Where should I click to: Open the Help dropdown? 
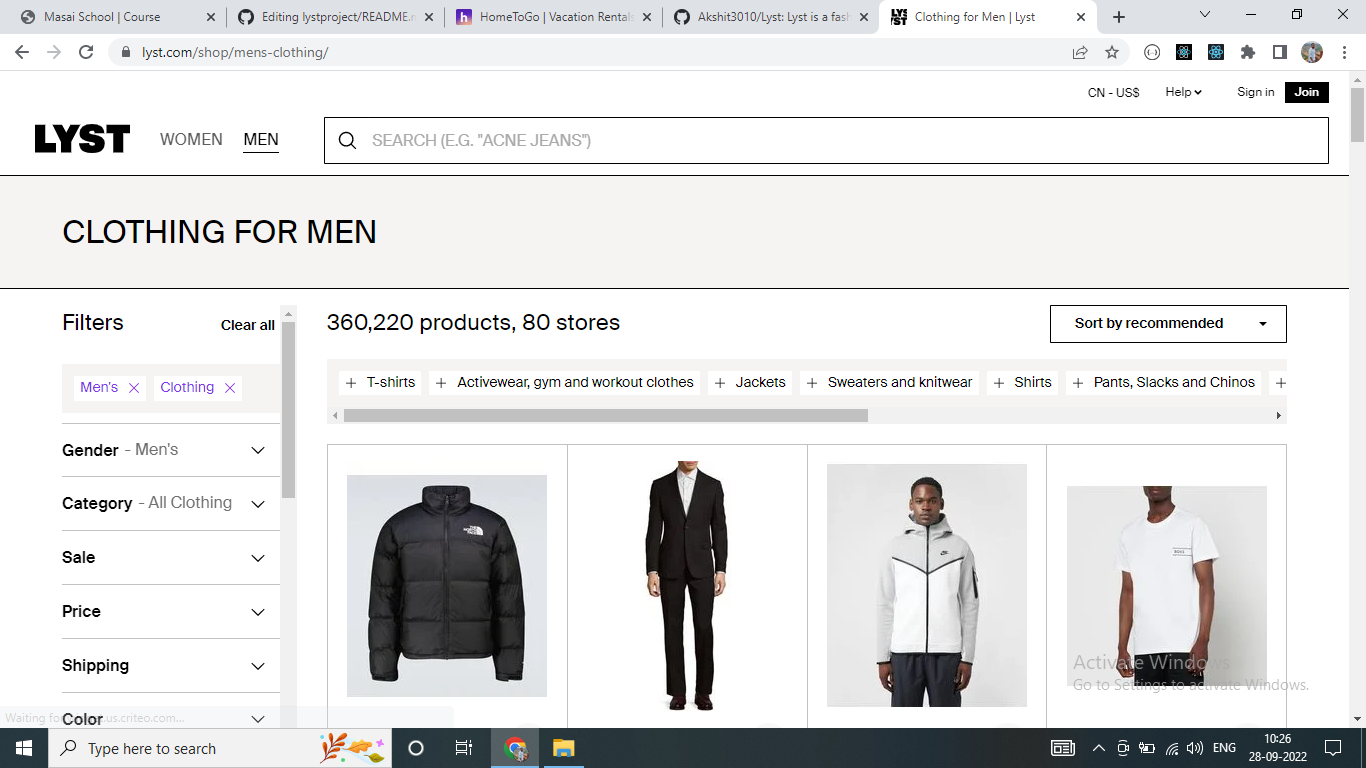click(x=1183, y=92)
